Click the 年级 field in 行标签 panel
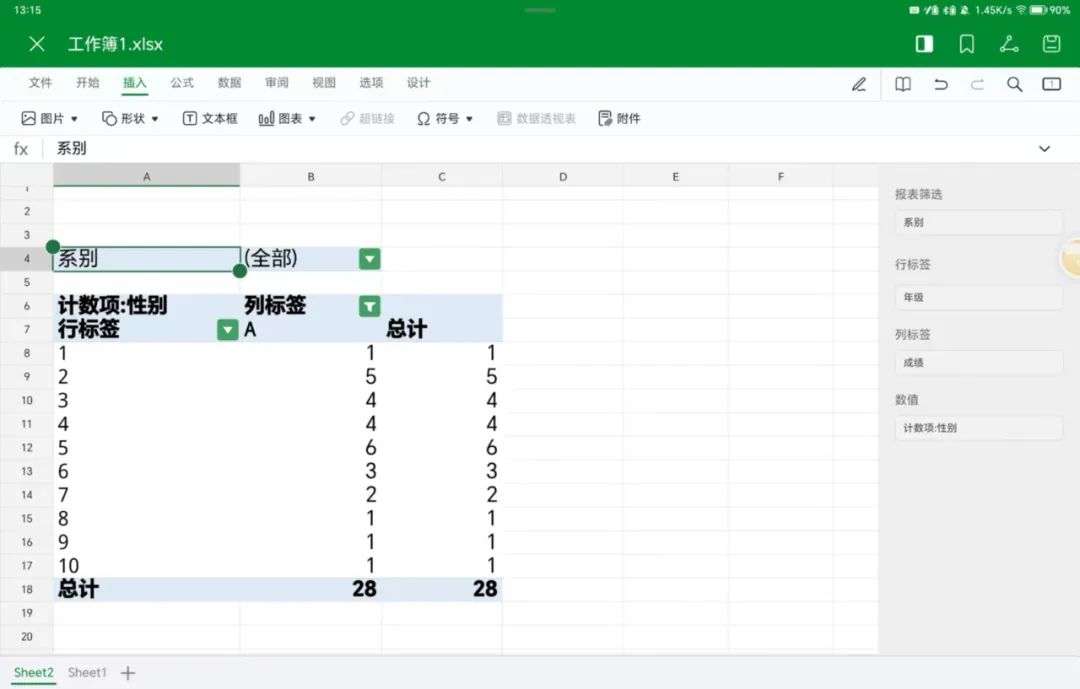Viewport: 1080px width, 689px height. [978, 297]
